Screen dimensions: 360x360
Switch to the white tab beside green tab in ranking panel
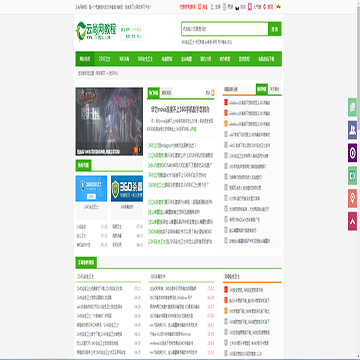click(x=275, y=89)
